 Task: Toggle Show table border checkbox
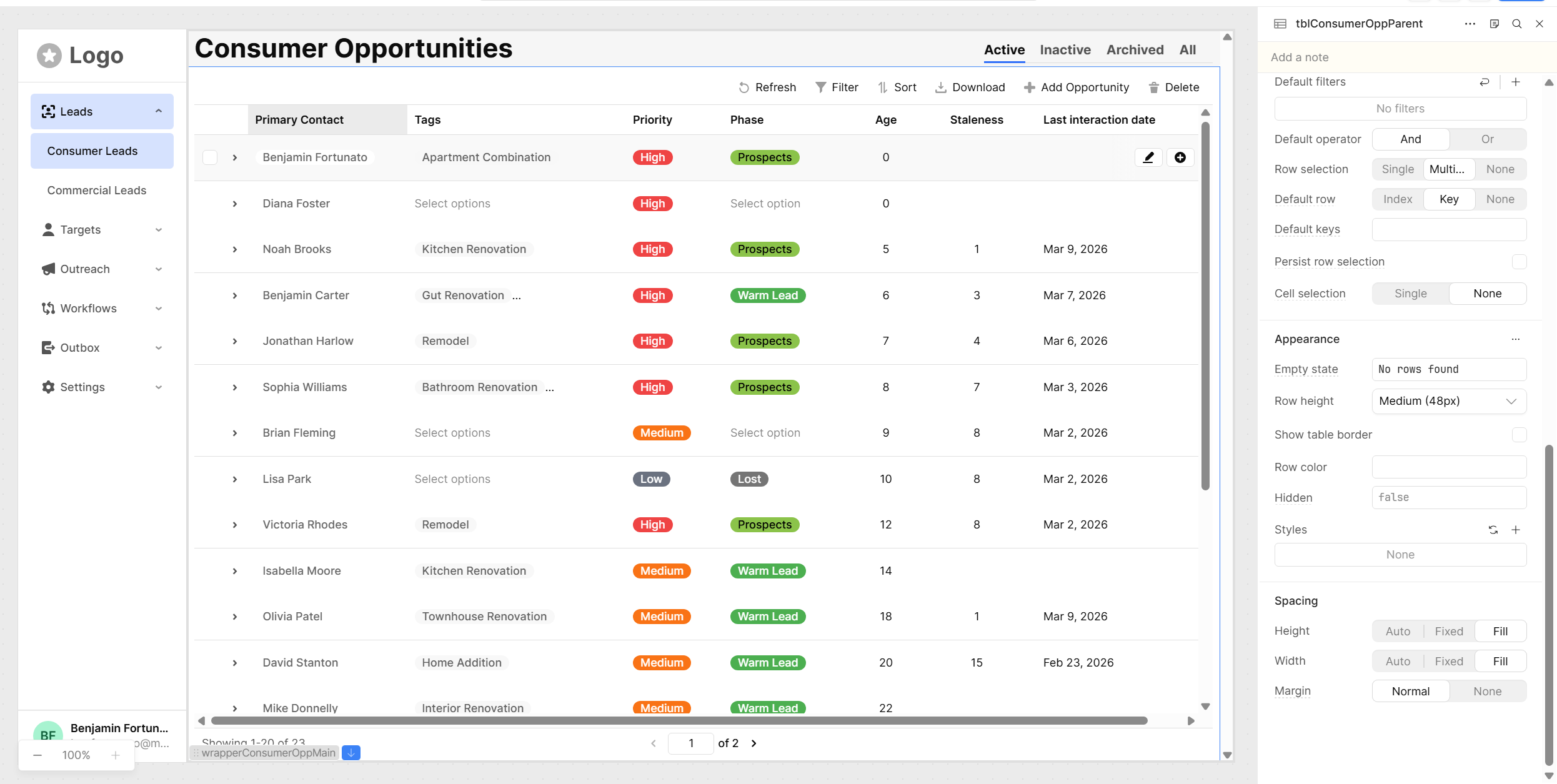pyautogui.click(x=1519, y=435)
